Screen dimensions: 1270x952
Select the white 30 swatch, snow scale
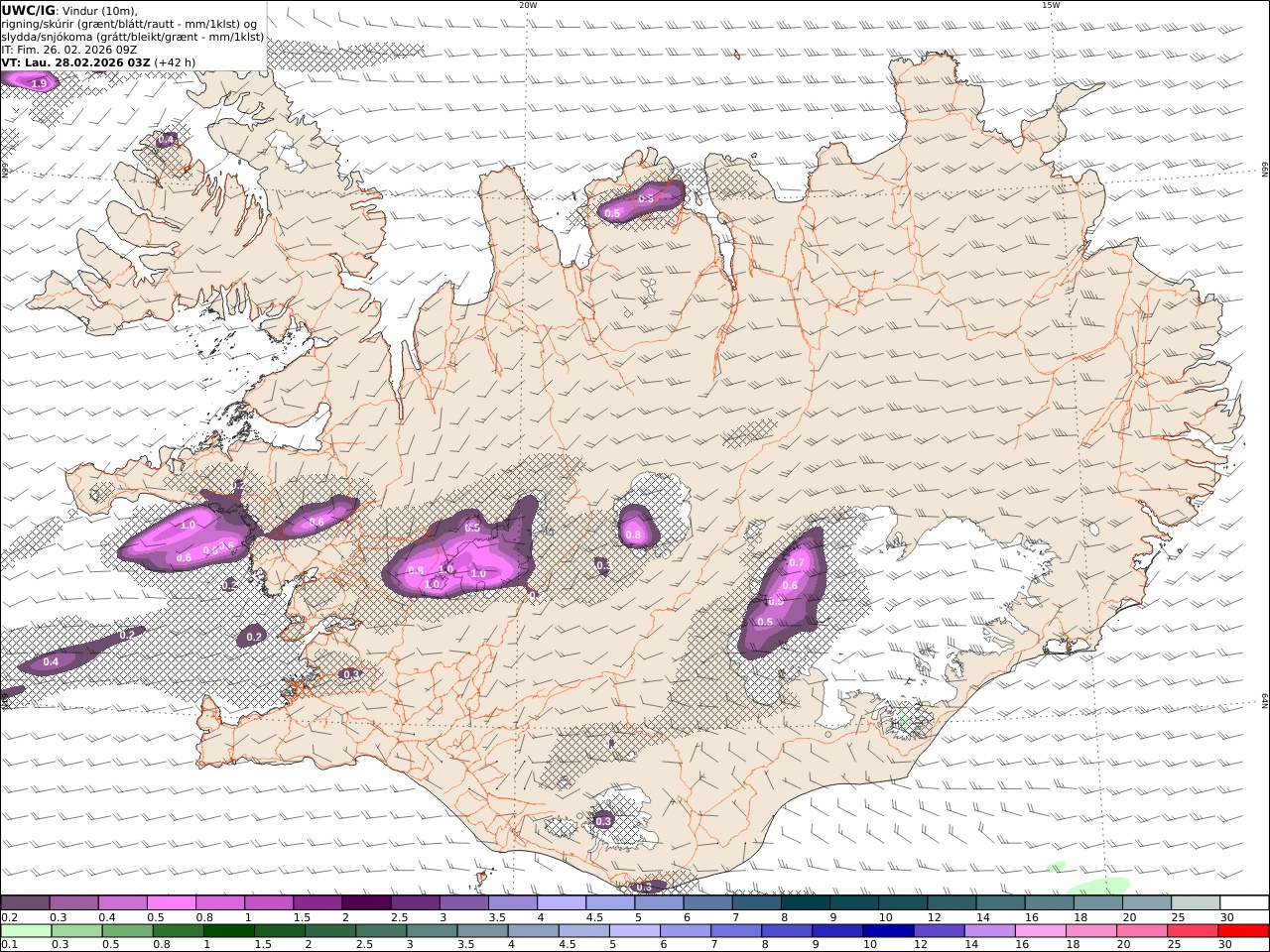pos(1243,902)
